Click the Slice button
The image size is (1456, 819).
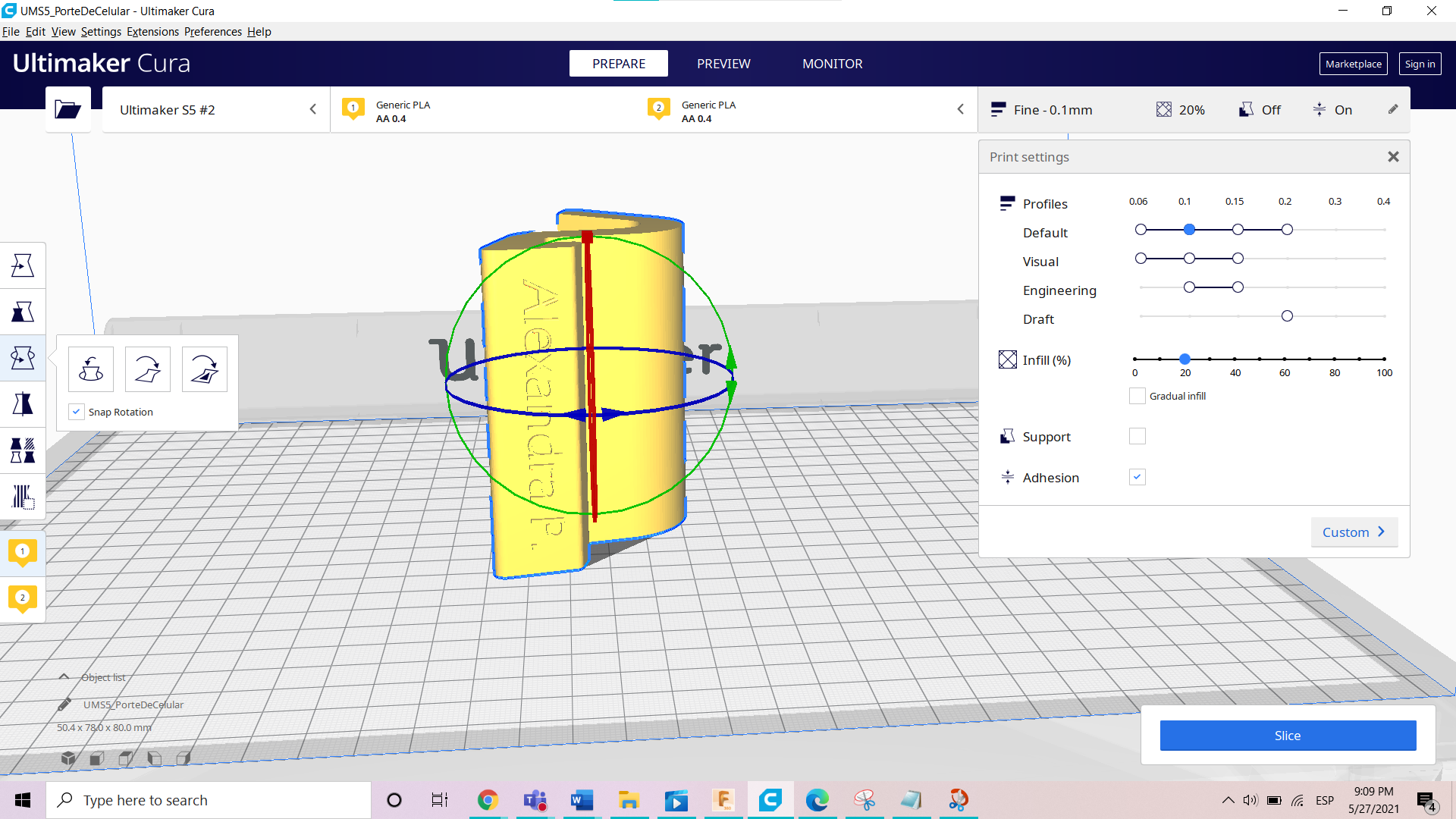(1287, 736)
